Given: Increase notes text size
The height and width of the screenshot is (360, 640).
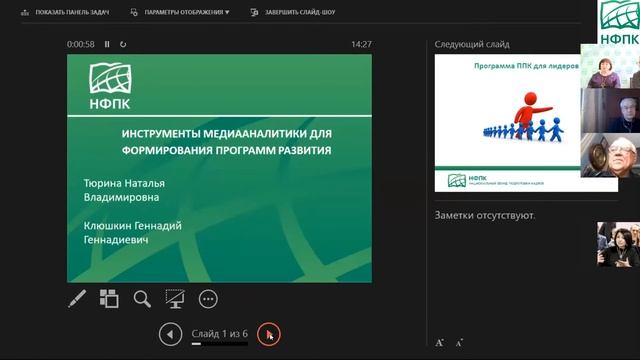Looking at the screenshot, I should (439, 342).
